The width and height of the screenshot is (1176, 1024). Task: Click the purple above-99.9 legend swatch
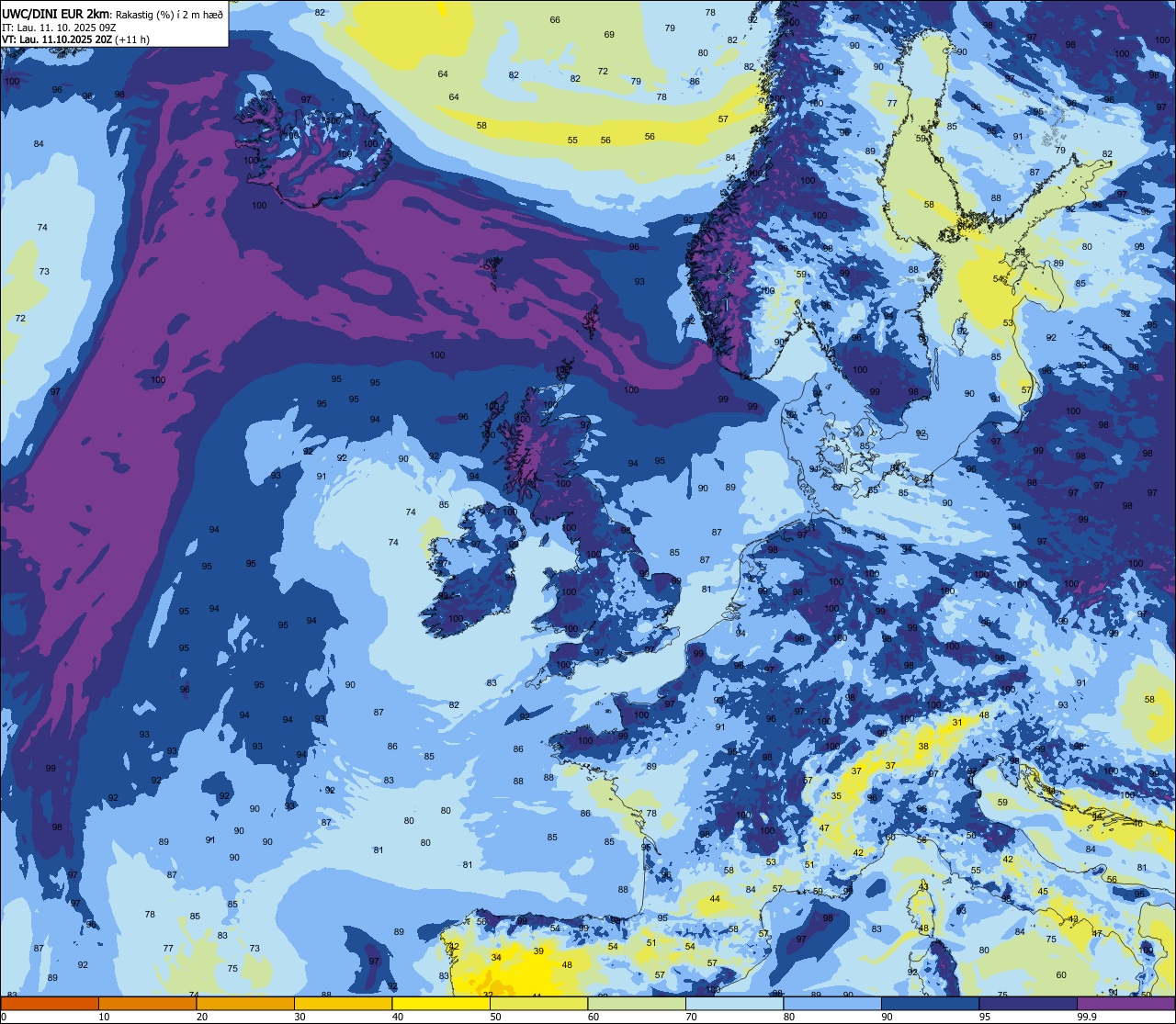[x=1125, y=1004]
